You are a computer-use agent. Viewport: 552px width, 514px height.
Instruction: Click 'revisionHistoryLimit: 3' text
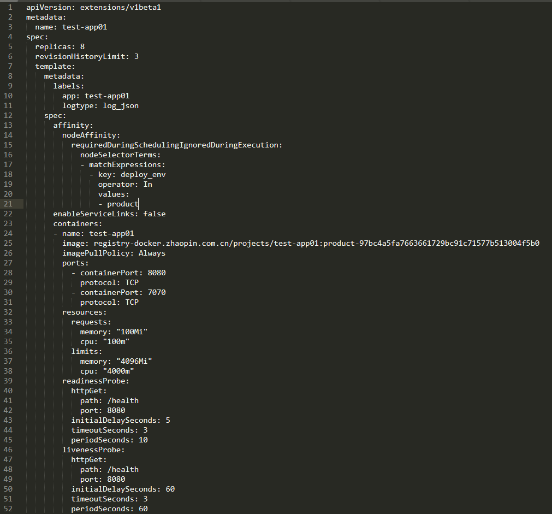[x=87, y=56]
